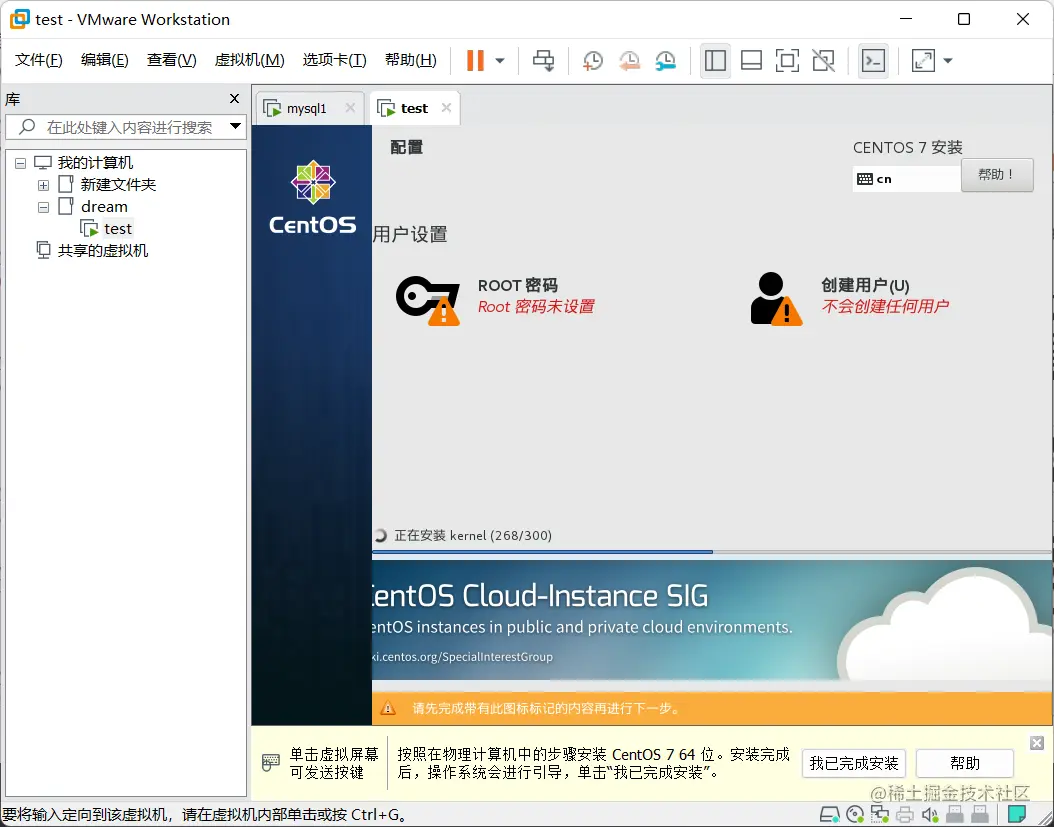Switch to the mysql1 tab

(x=306, y=108)
